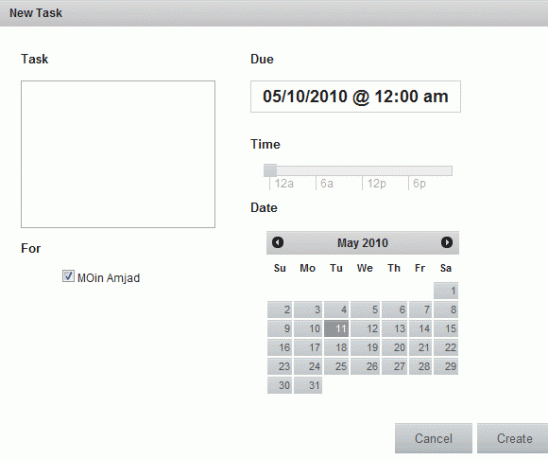548x460 pixels.
Task: Pick May 7 on the calendar
Action: click(x=420, y=310)
